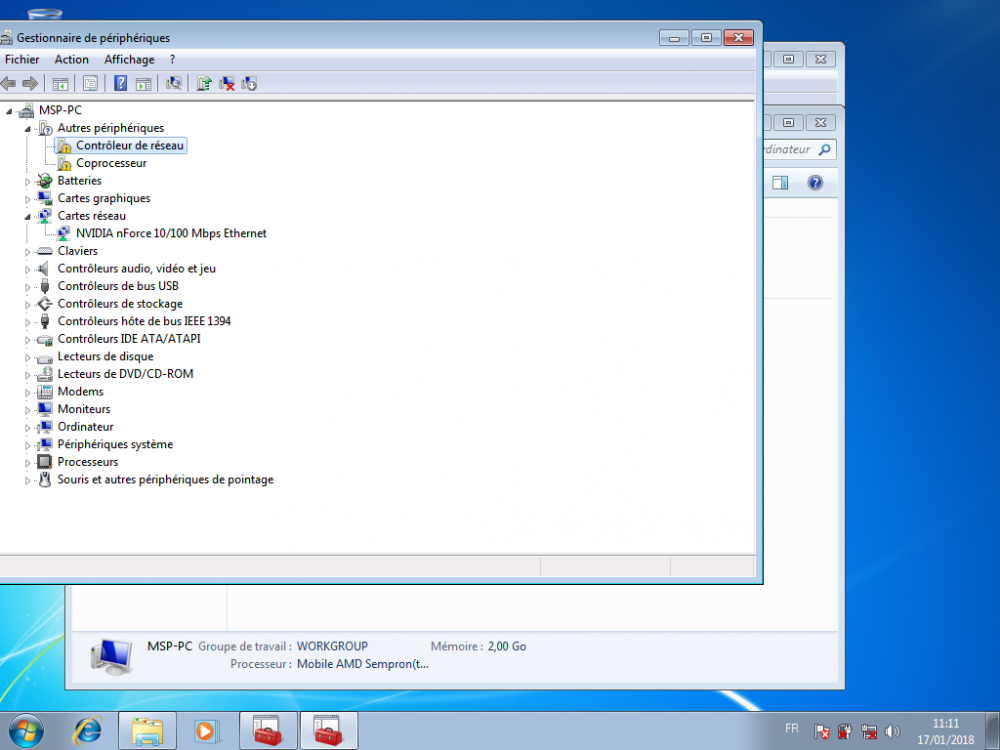
Task: Scan for hardware changes toolbar icon
Action: [x=173, y=83]
